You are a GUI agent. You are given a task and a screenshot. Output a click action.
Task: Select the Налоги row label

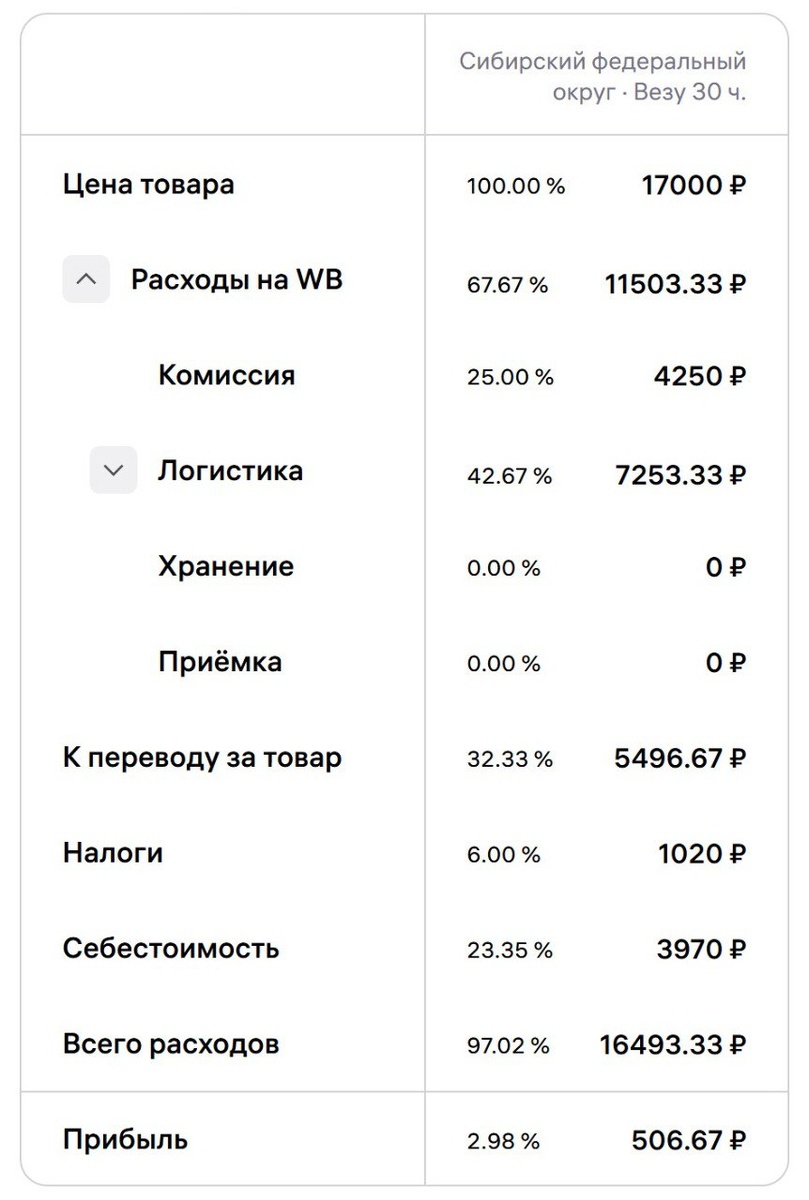(x=113, y=853)
